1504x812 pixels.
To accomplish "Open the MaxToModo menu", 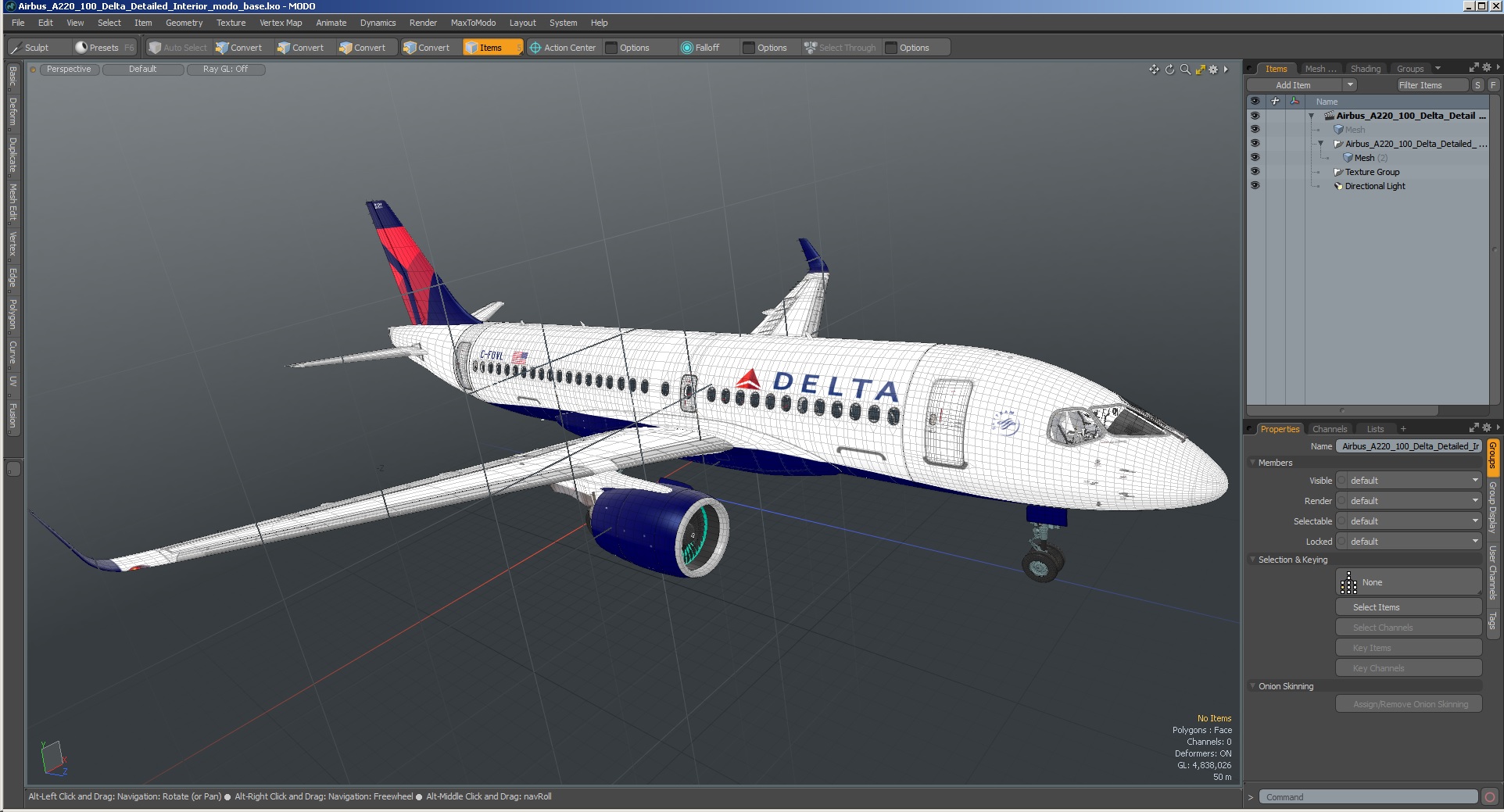I will [473, 23].
